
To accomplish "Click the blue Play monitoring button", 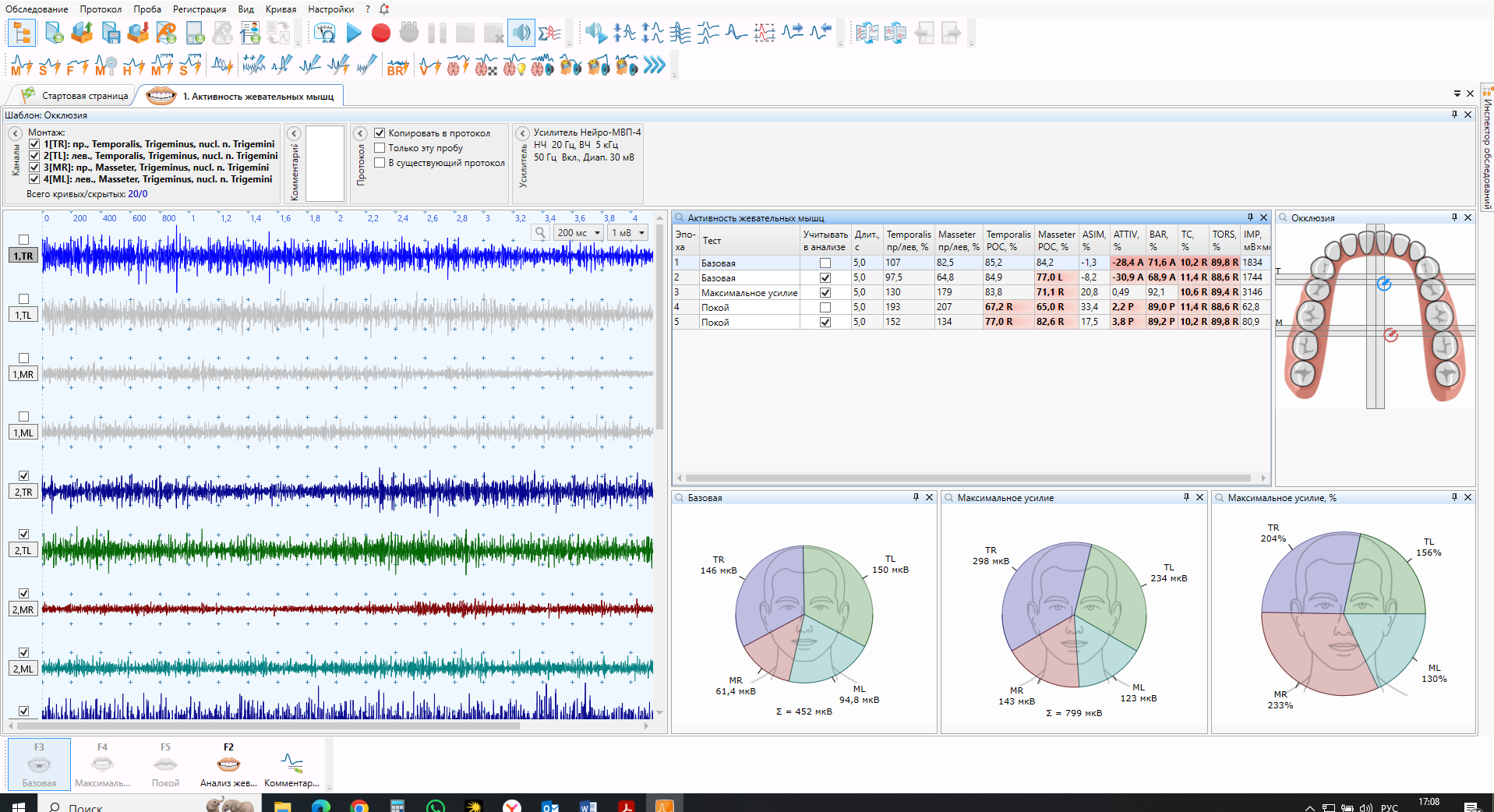I will pyautogui.click(x=354, y=33).
